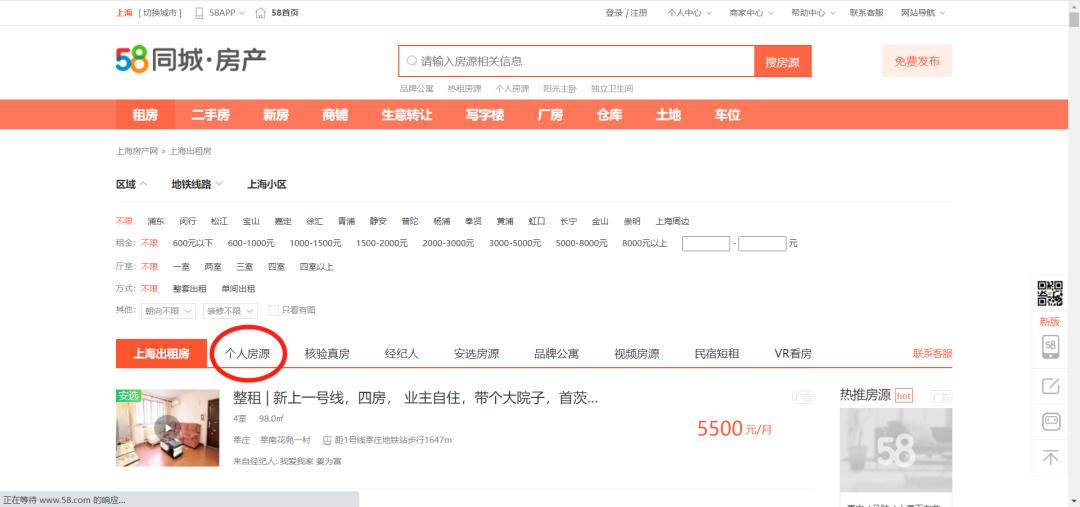Filter rooms by 两室
The height and width of the screenshot is (507, 1080).
tap(213, 267)
